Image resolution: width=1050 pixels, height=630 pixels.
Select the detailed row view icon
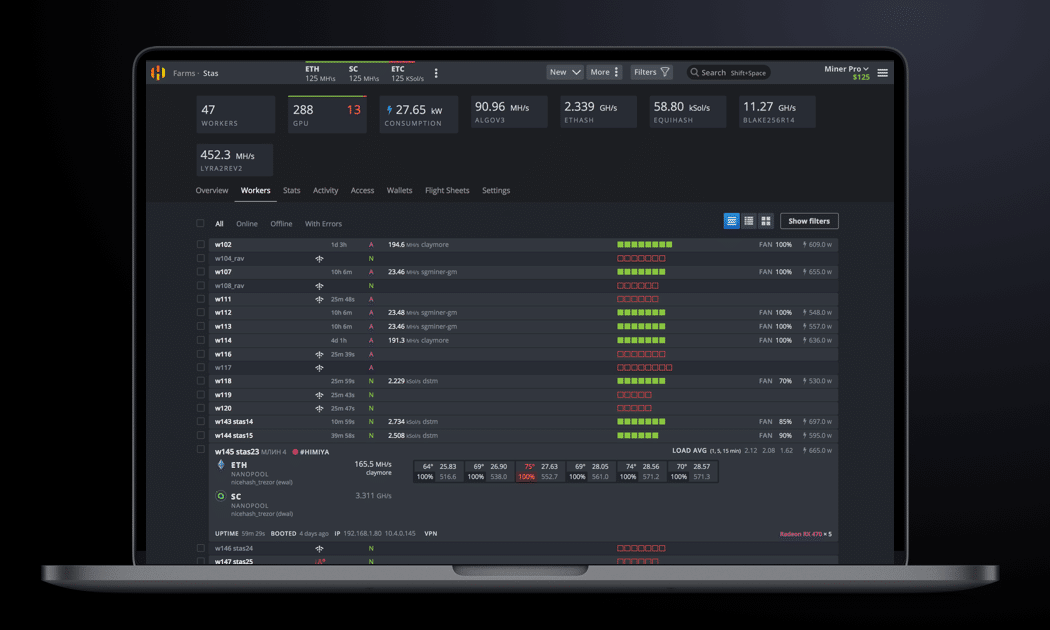click(x=731, y=221)
